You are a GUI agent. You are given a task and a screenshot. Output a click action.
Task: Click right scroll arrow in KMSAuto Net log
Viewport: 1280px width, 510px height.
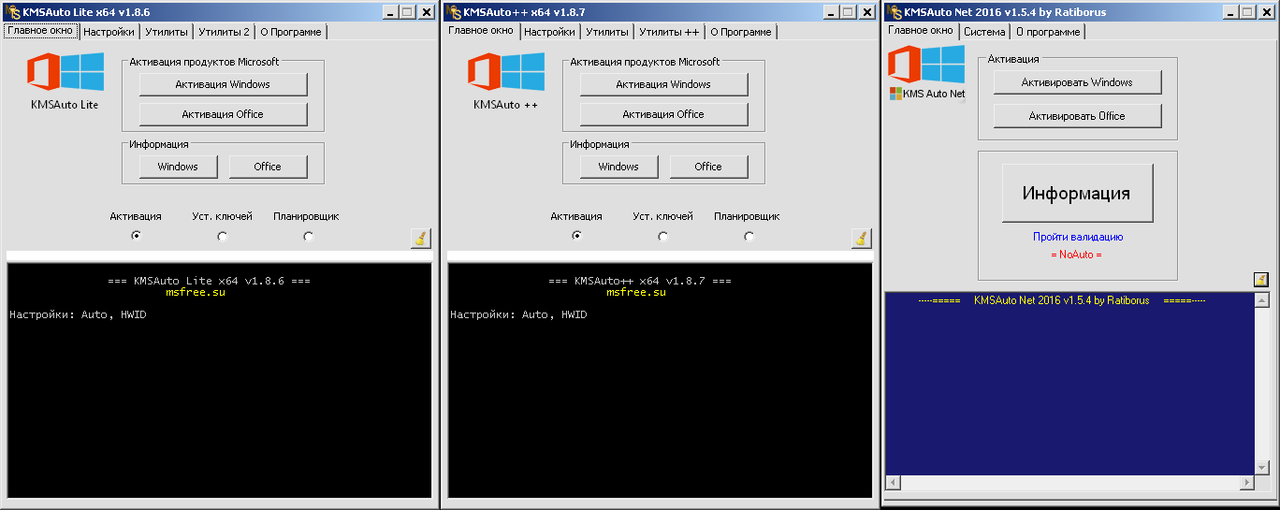pyautogui.click(x=1246, y=483)
